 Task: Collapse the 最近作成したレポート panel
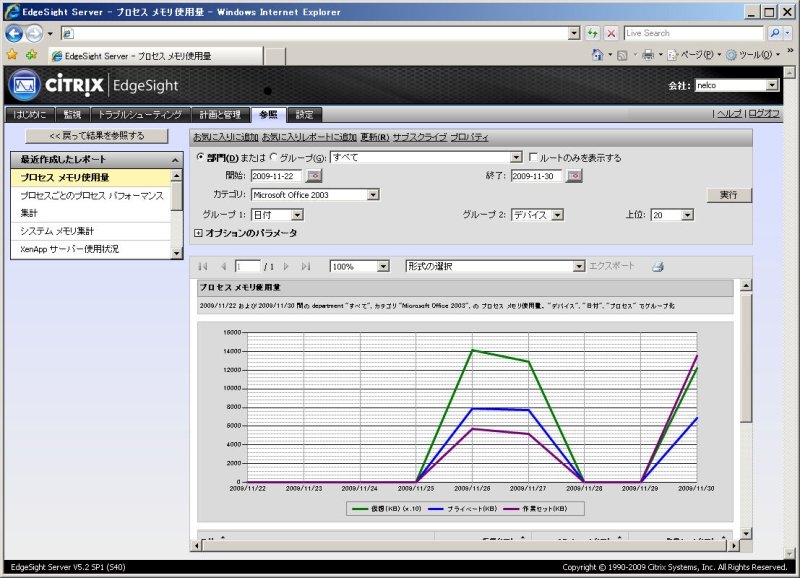pos(175,160)
